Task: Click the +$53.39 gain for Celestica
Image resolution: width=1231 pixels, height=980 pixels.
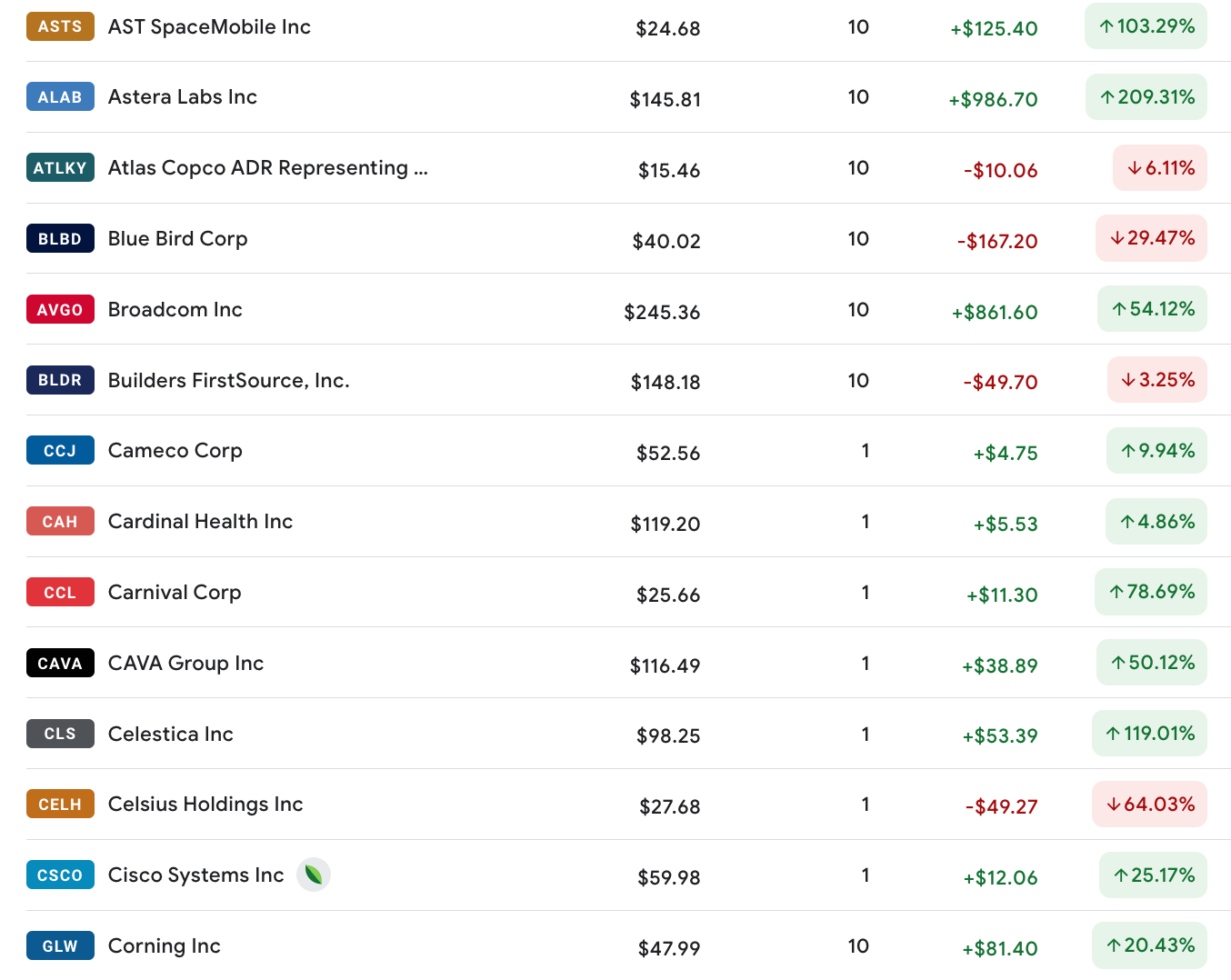Action: point(1000,735)
